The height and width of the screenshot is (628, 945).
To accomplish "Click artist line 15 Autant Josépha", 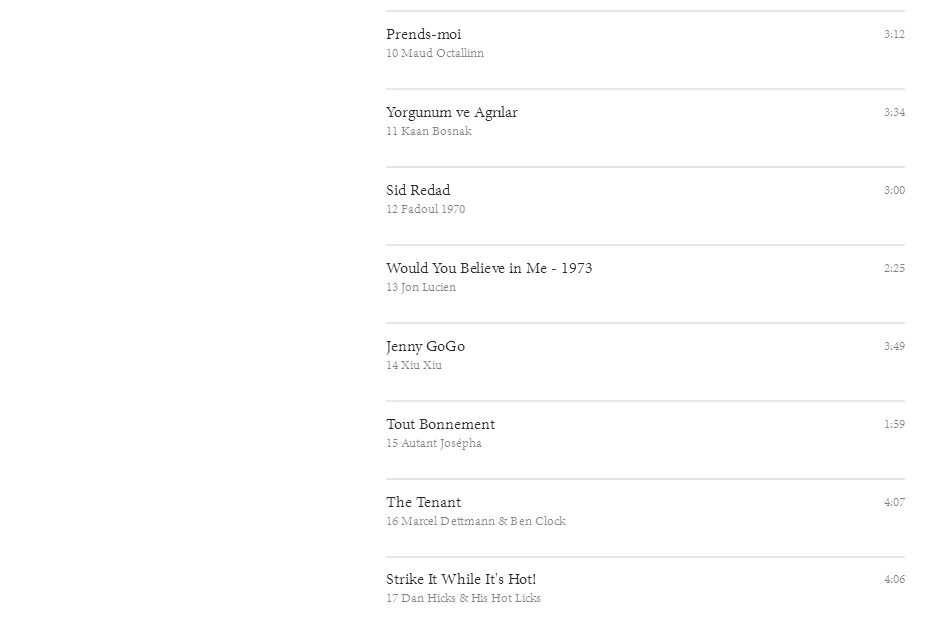I will (434, 443).
